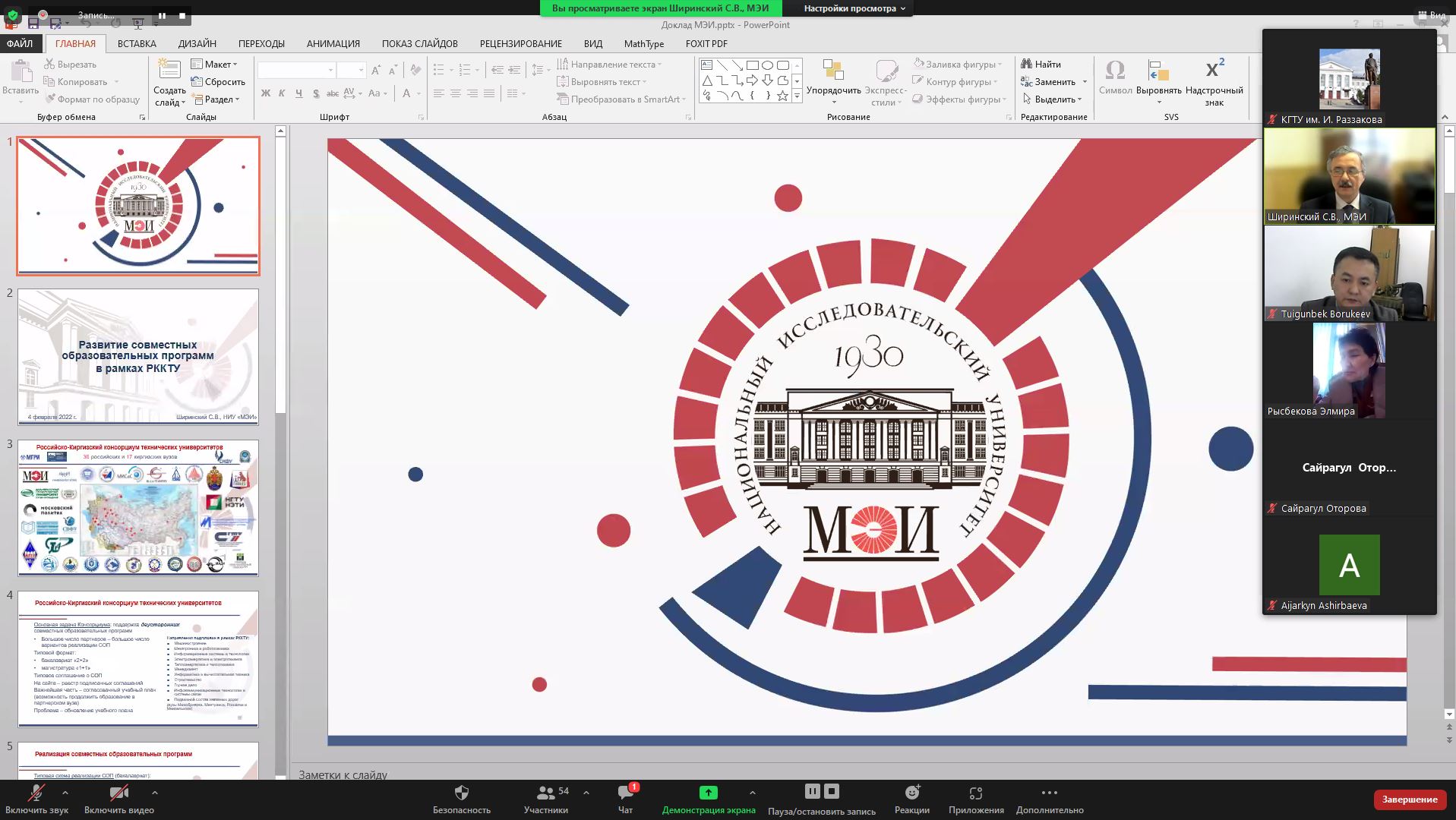Click Demonstration screen (Демонстрация экрана) button
Viewport: 1456px width, 820px height.
(709, 799)
